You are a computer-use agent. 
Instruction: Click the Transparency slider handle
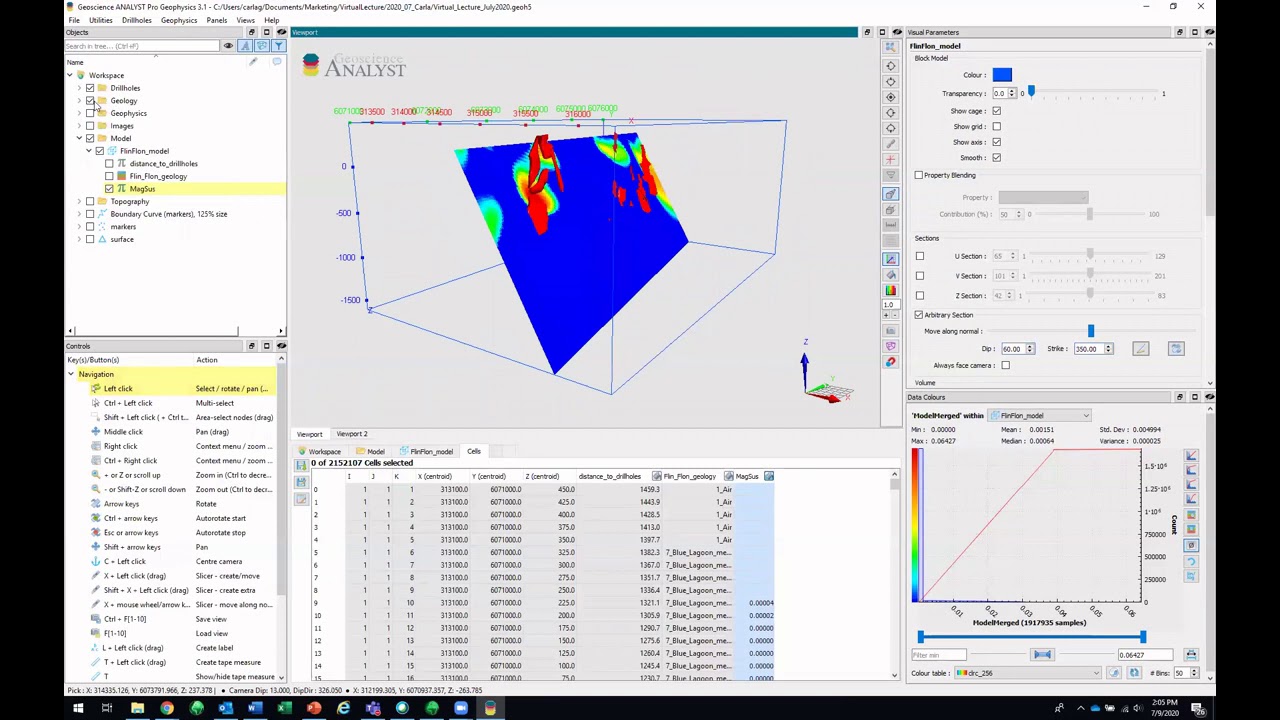click(x=1031, y=93)
